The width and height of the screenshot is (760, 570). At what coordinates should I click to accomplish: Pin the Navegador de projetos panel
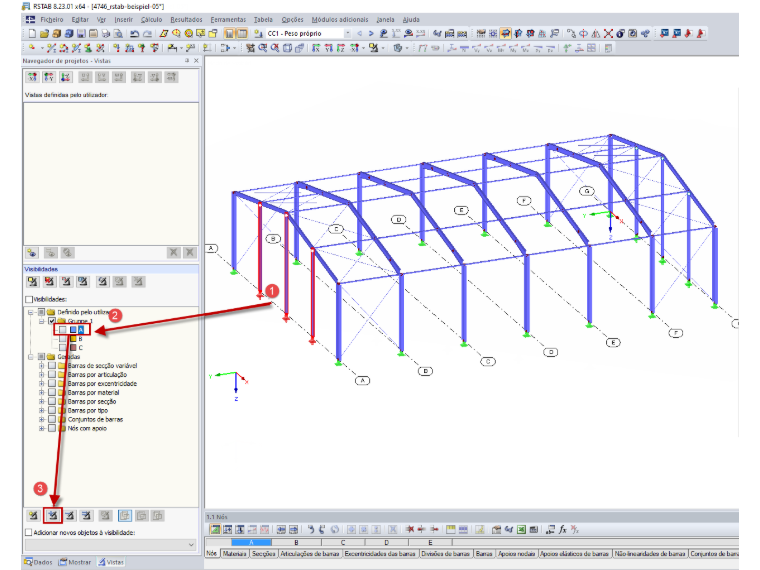[x=187, y=61]
